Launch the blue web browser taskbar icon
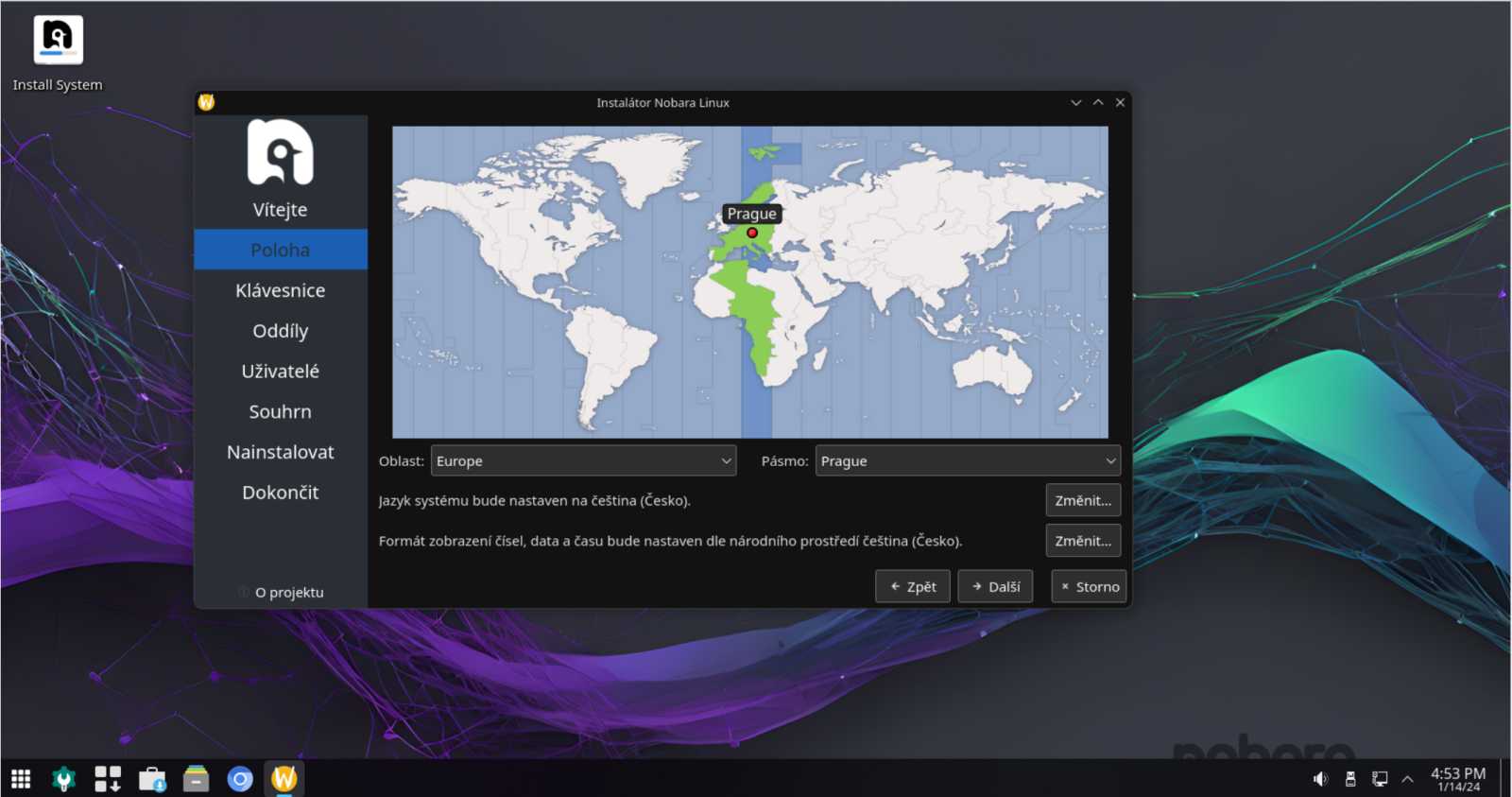Screen dimensions: 1512x797 240,779
